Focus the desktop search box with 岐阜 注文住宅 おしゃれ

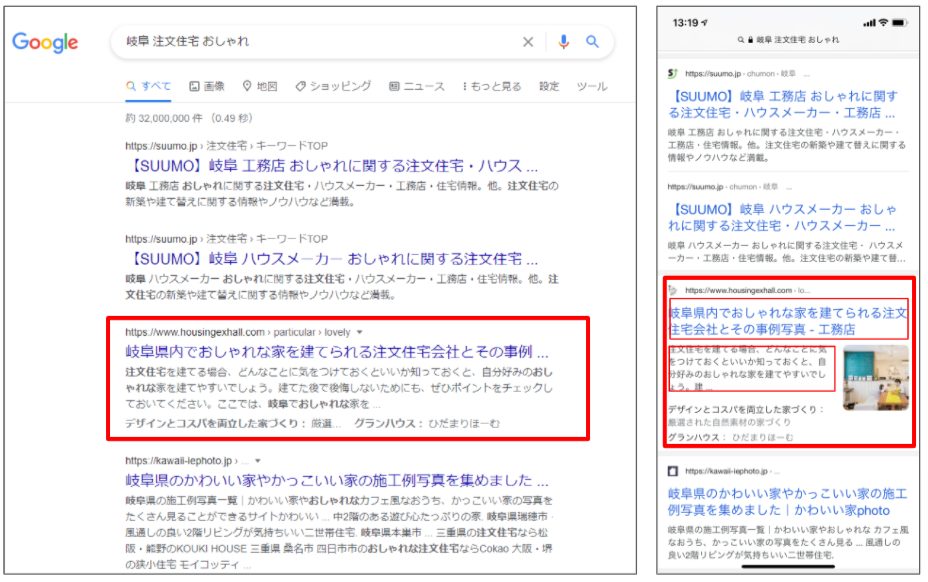(361, 42)
